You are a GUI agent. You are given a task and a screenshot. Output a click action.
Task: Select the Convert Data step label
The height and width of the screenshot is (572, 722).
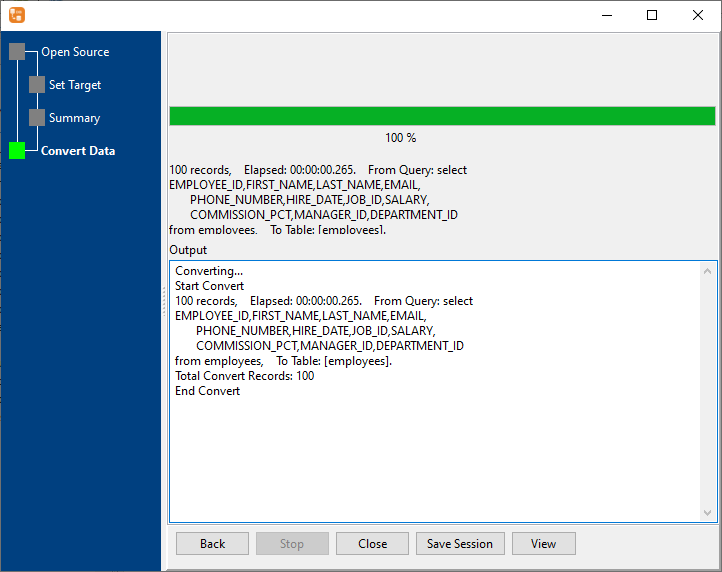[78, 151]
